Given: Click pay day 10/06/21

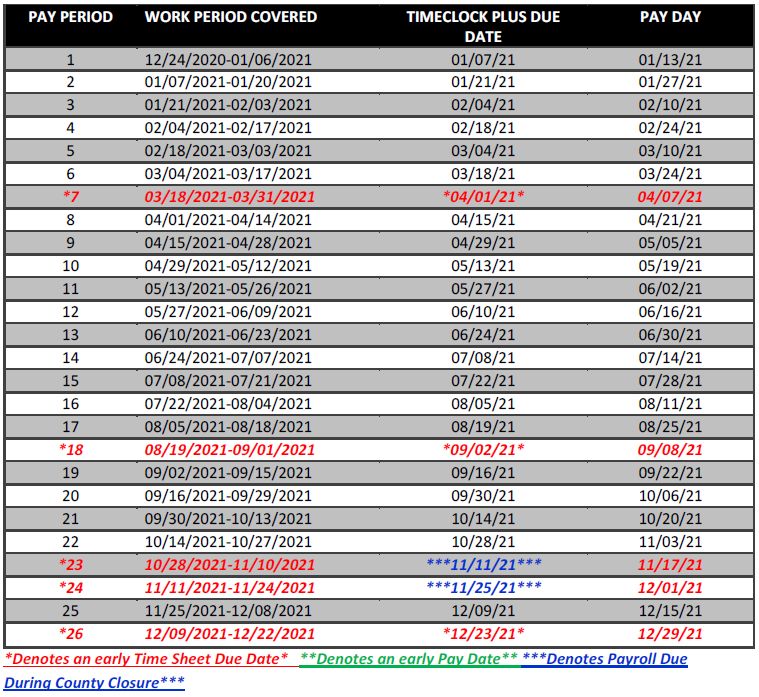Looking at the screenshot, I should (670, 496).
